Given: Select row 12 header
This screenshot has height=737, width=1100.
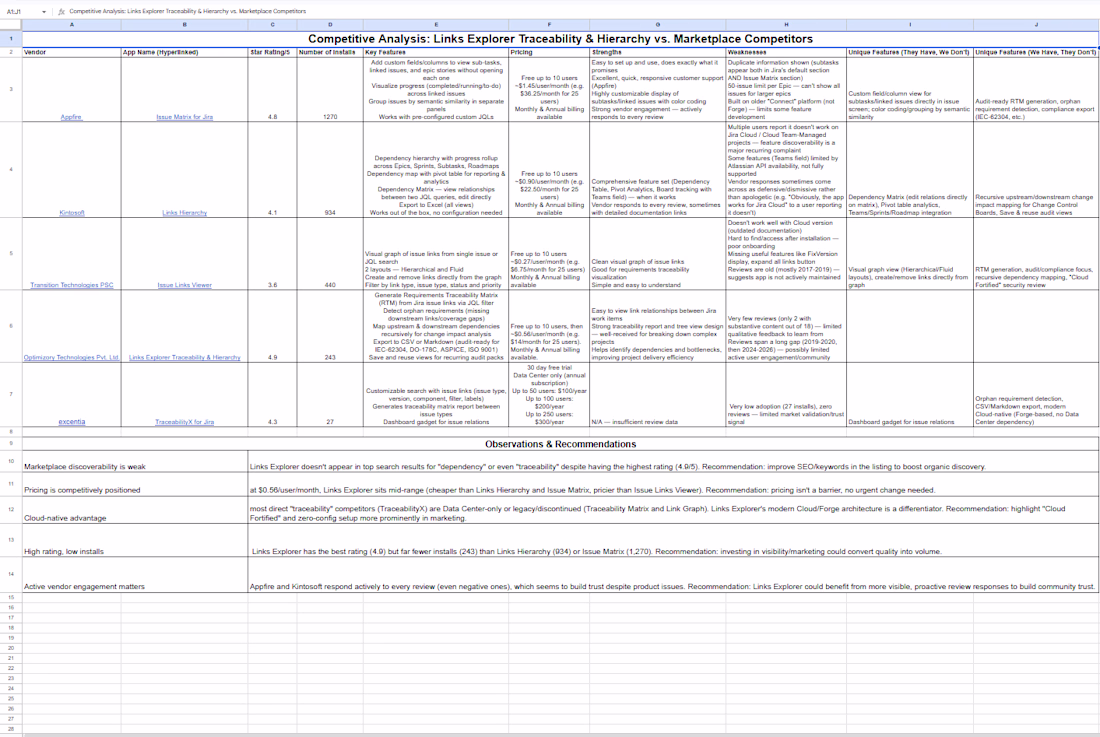Looking at the screenshot, I should pos(11,509).
